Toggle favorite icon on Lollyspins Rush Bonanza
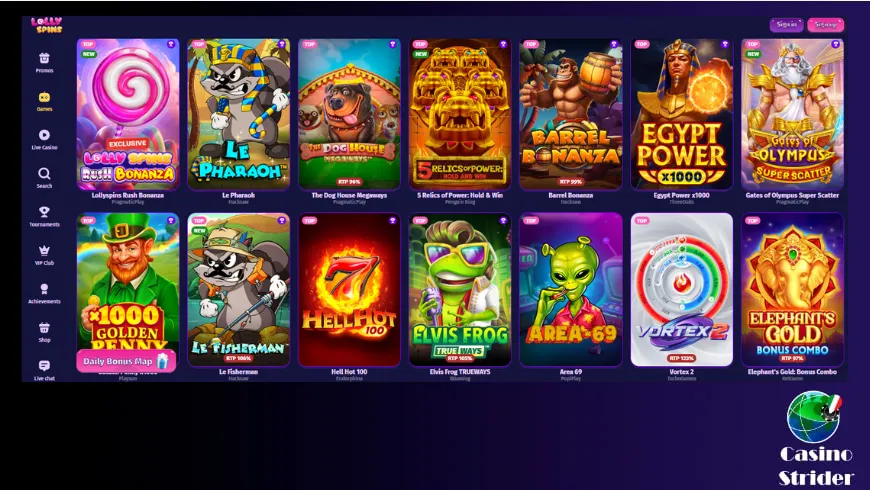The image size is (870, 490). tap(171, 44)
